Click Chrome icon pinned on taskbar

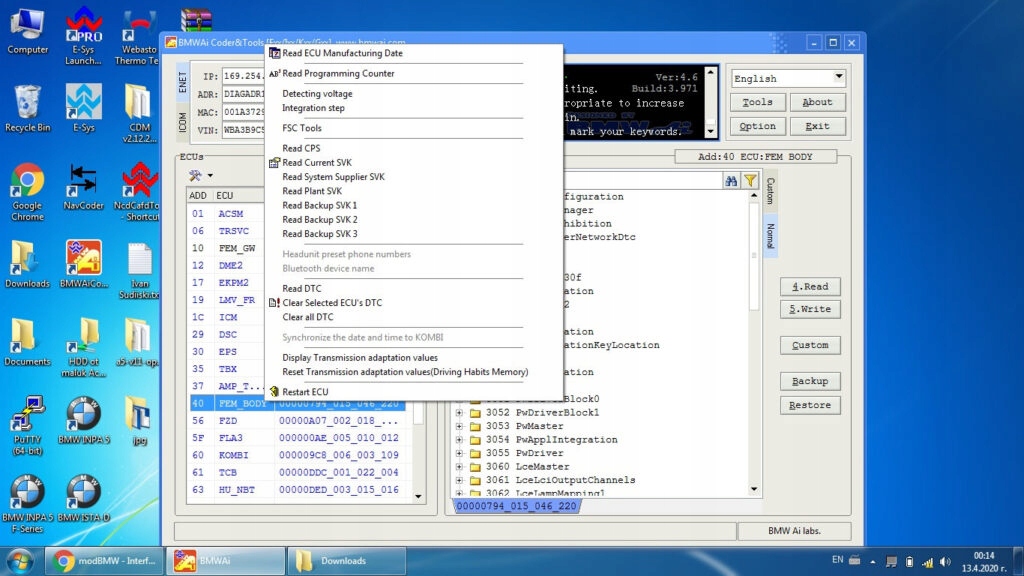tap(65, 561)
